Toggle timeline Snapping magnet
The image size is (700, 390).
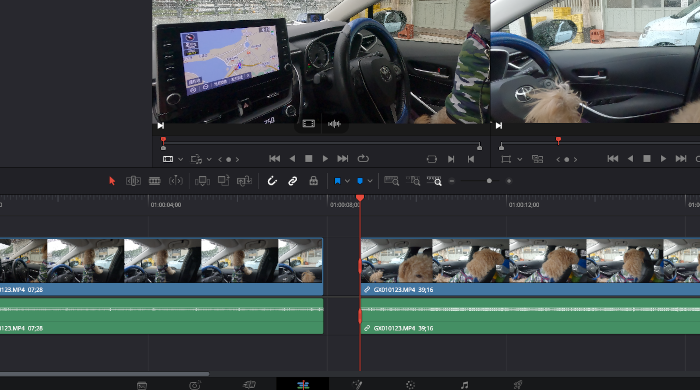click(x=272, y=181)
